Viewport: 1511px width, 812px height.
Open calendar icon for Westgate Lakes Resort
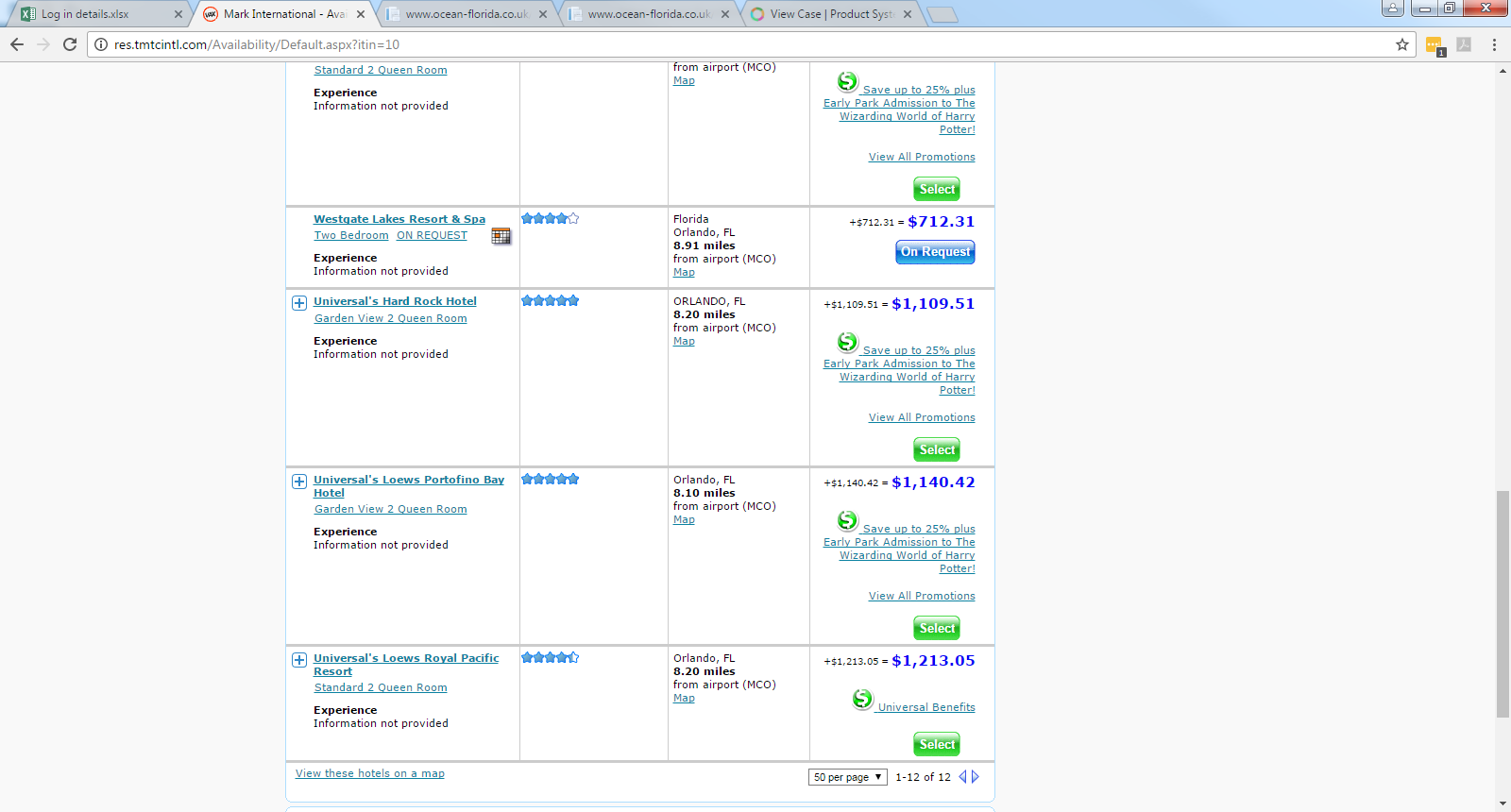coord(501,236)
